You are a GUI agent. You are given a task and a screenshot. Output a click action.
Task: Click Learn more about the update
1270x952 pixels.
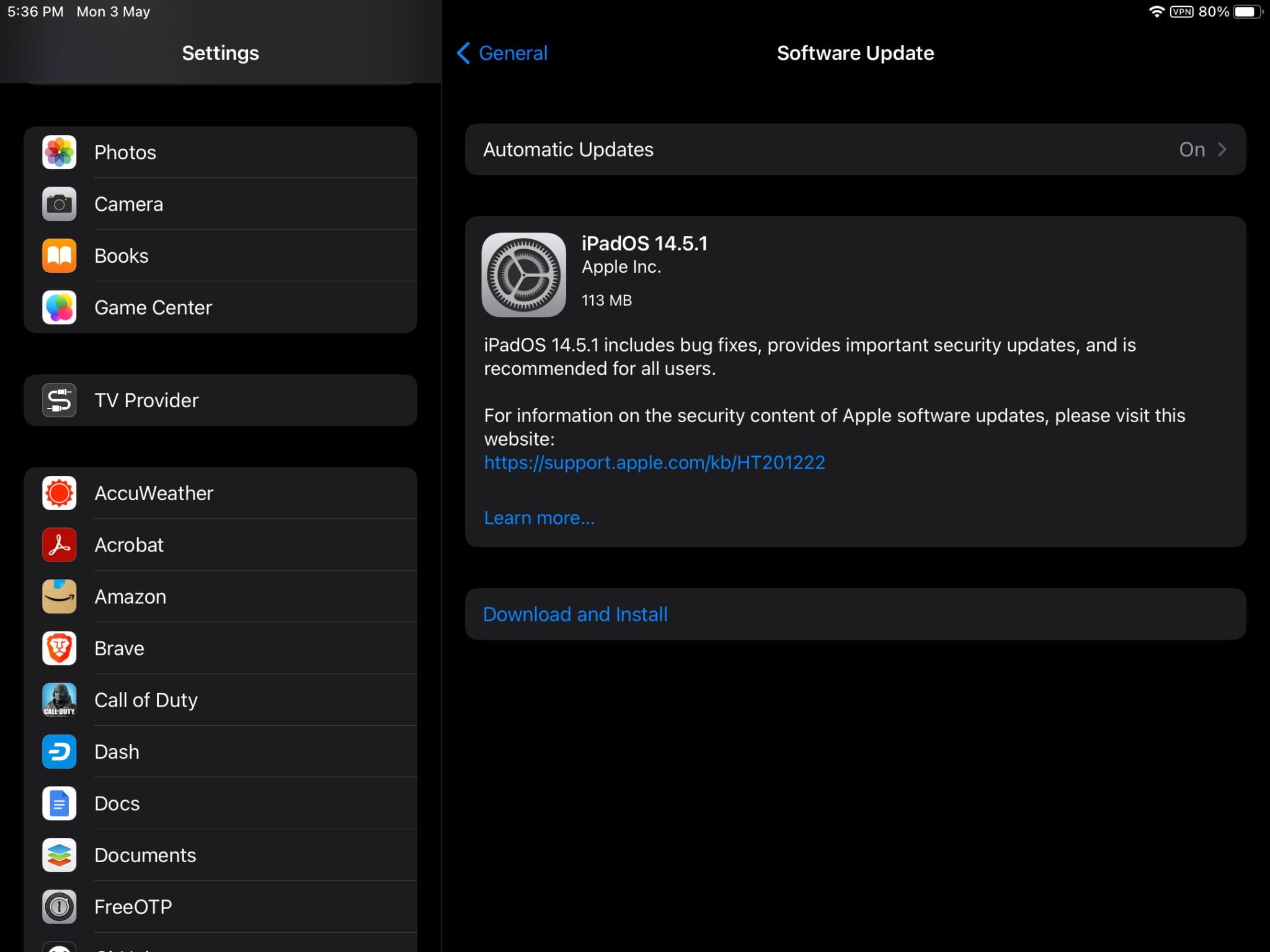pos(539,517)
